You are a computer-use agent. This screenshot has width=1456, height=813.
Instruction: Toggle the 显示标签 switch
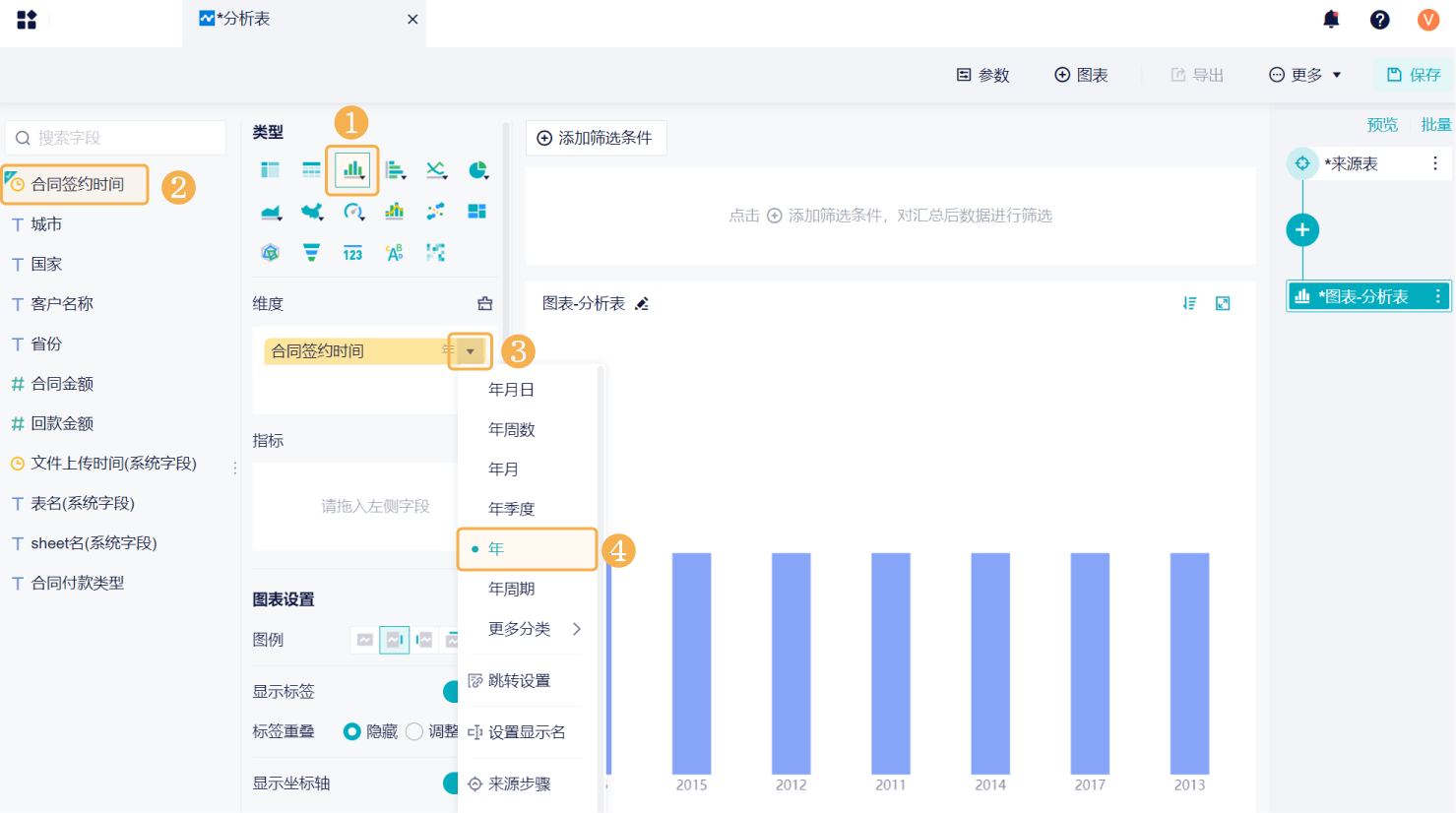coord(451,692)
